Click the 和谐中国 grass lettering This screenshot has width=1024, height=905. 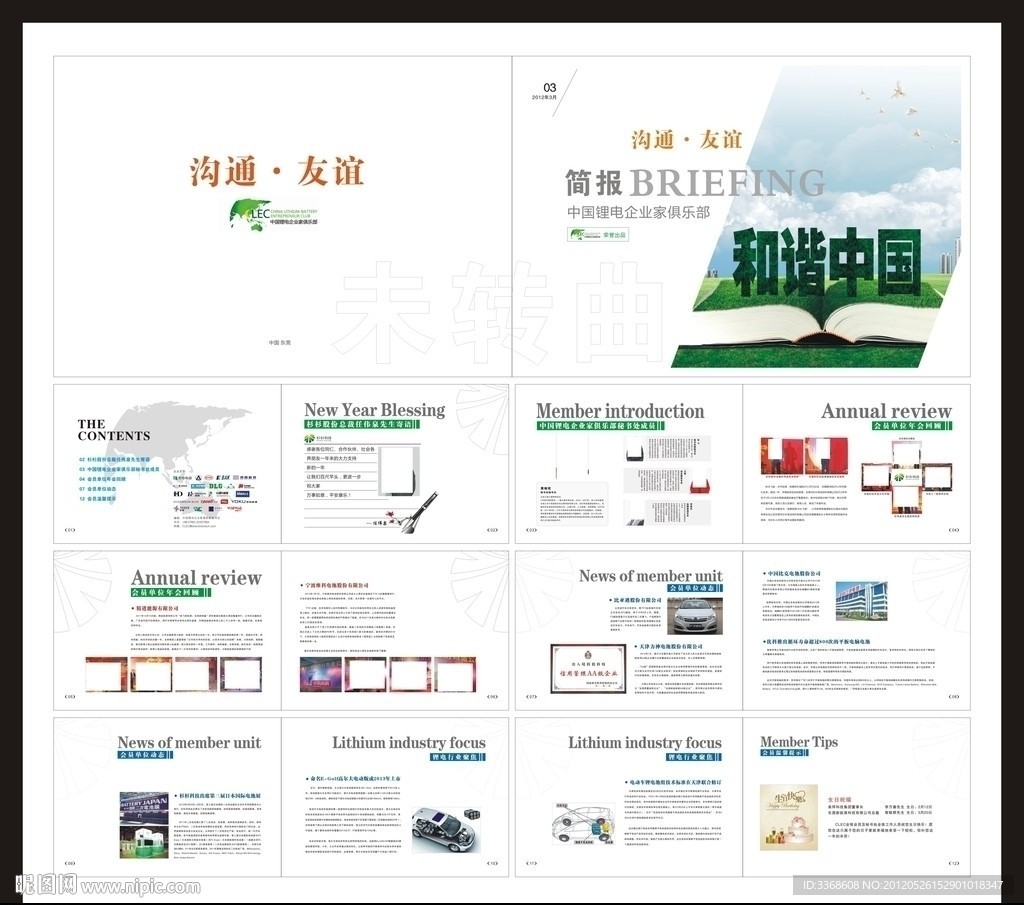(827, 262)
